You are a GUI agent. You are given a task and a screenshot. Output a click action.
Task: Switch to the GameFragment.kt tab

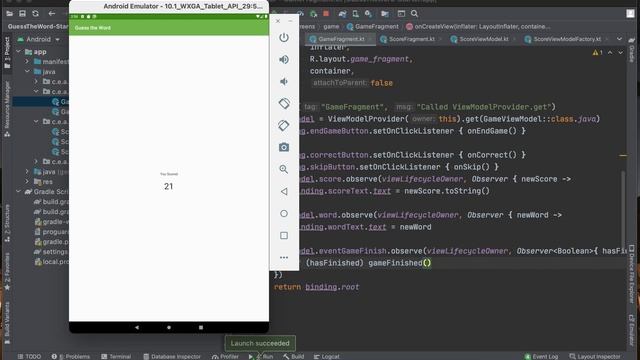341,39
